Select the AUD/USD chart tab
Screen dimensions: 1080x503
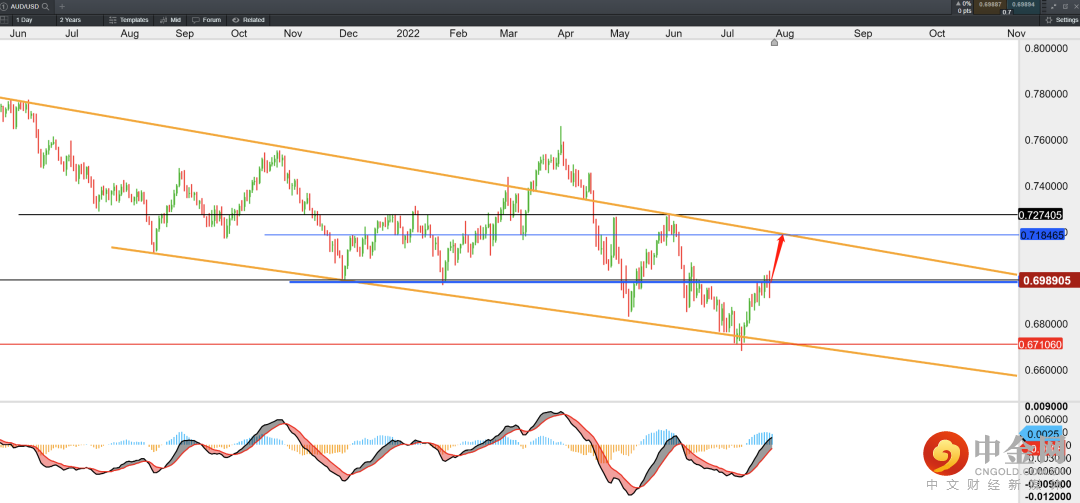pyautogui.click(x=25, y=7)
